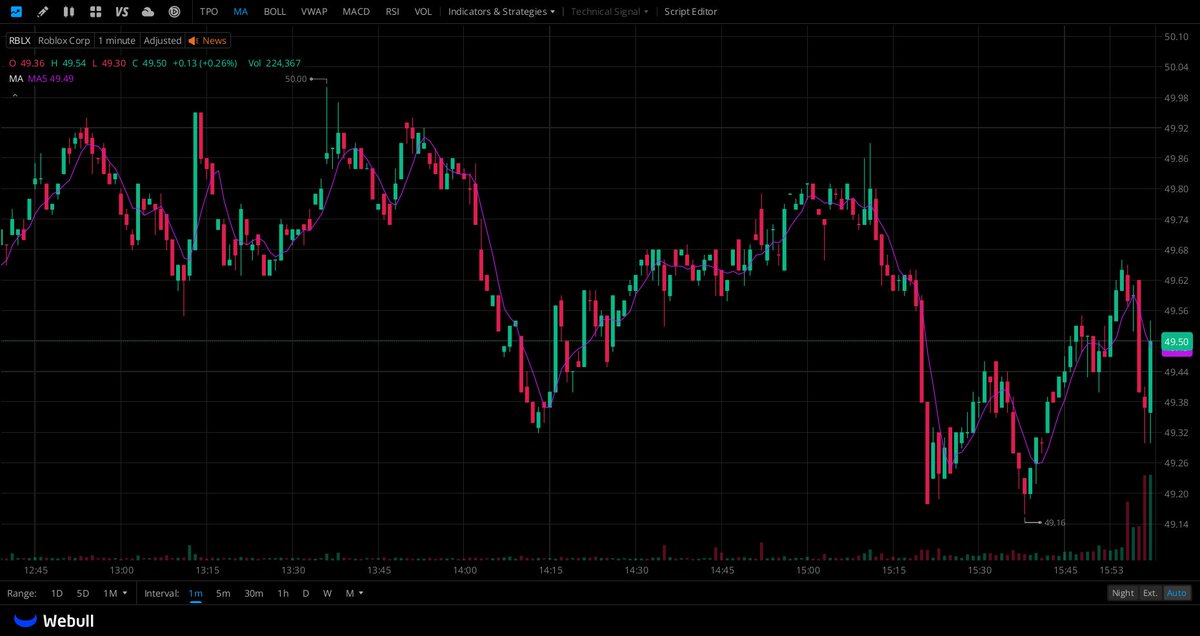Viewport: 1200px width, 636px height.
Task: Select the 30m interval
Action: (x=254, y=593)
